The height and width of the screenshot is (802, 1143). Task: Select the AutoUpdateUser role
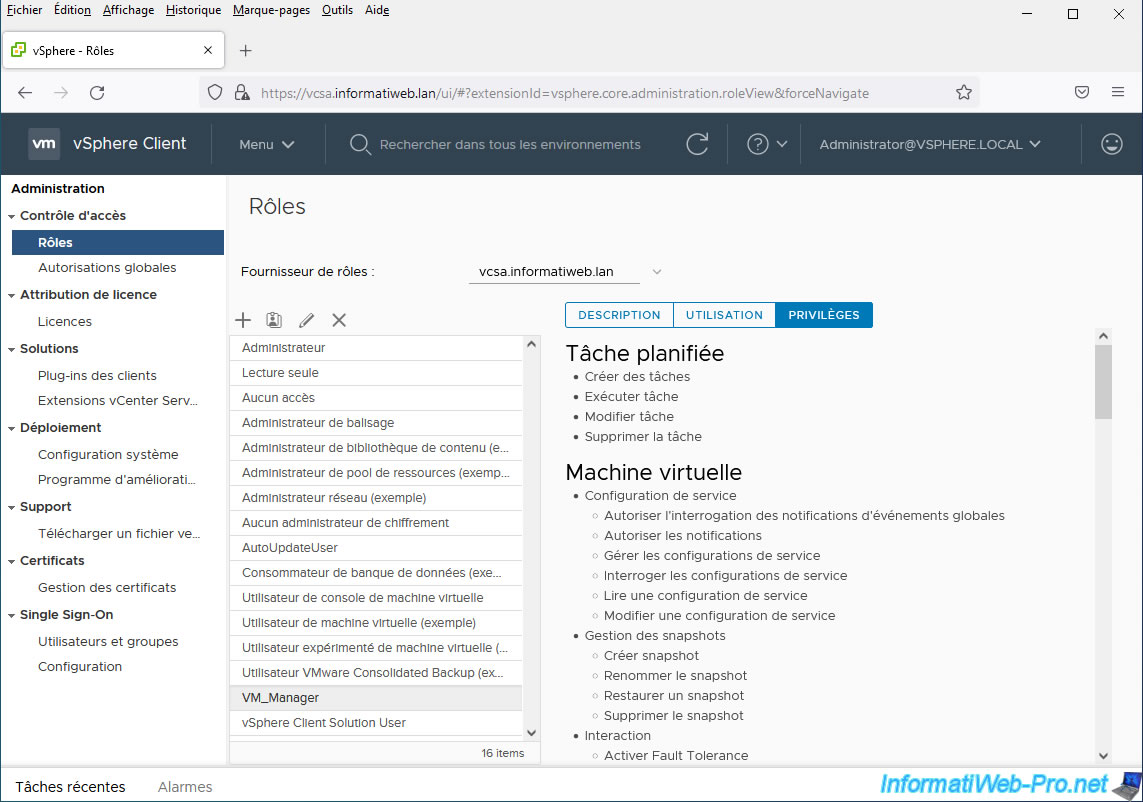[x=376, y=548]
